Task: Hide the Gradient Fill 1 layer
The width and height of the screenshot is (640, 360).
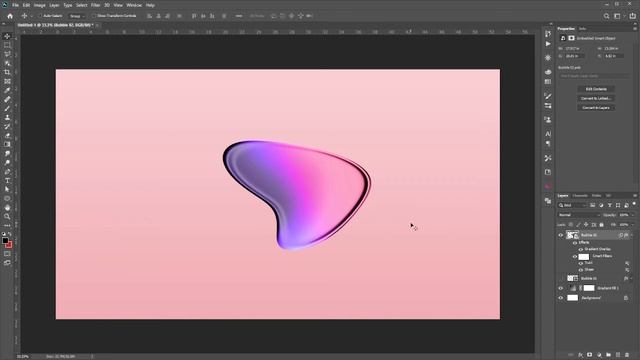Action: tap(561, 288)
